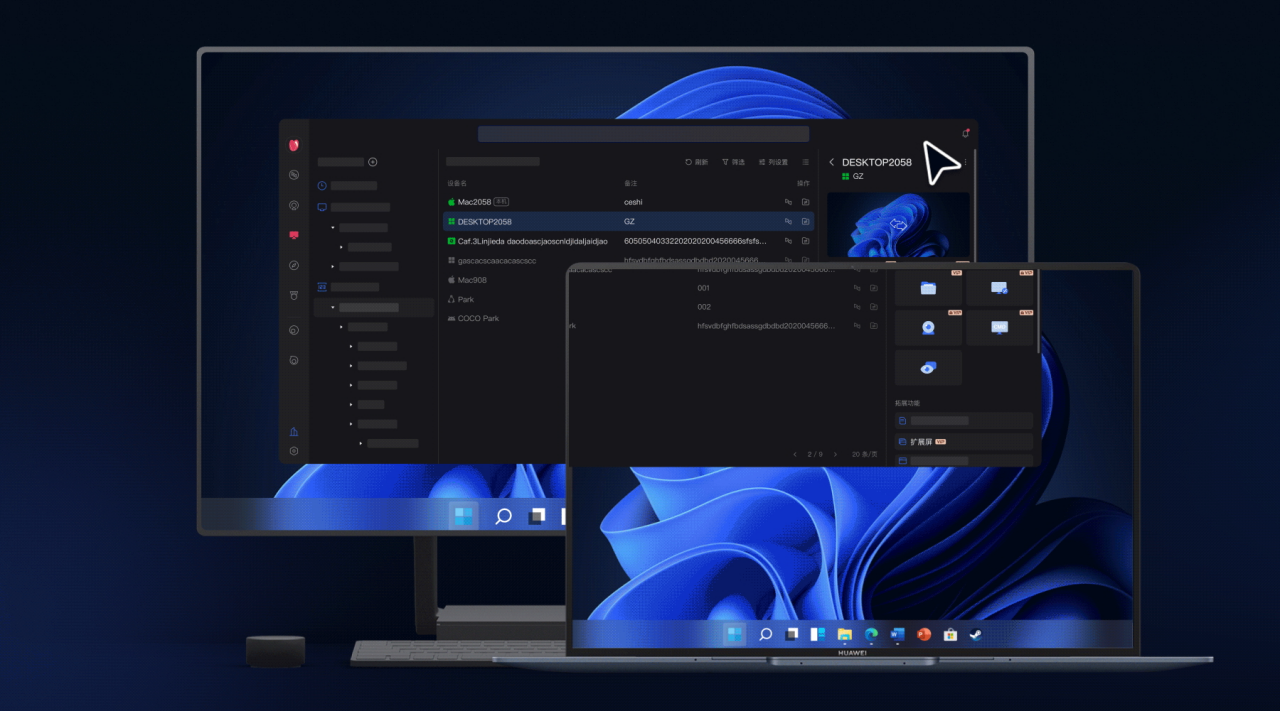
Task: Click the DESKTOP2058 desktop preview thumbnail
Action: 897,225
